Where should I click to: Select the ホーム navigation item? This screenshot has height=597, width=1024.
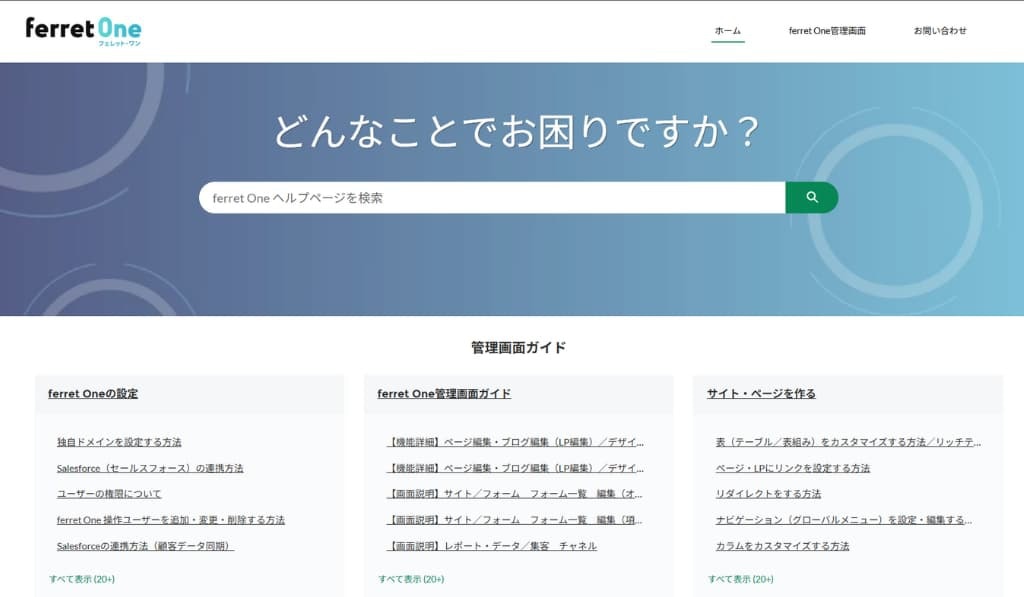pos(727,31)
